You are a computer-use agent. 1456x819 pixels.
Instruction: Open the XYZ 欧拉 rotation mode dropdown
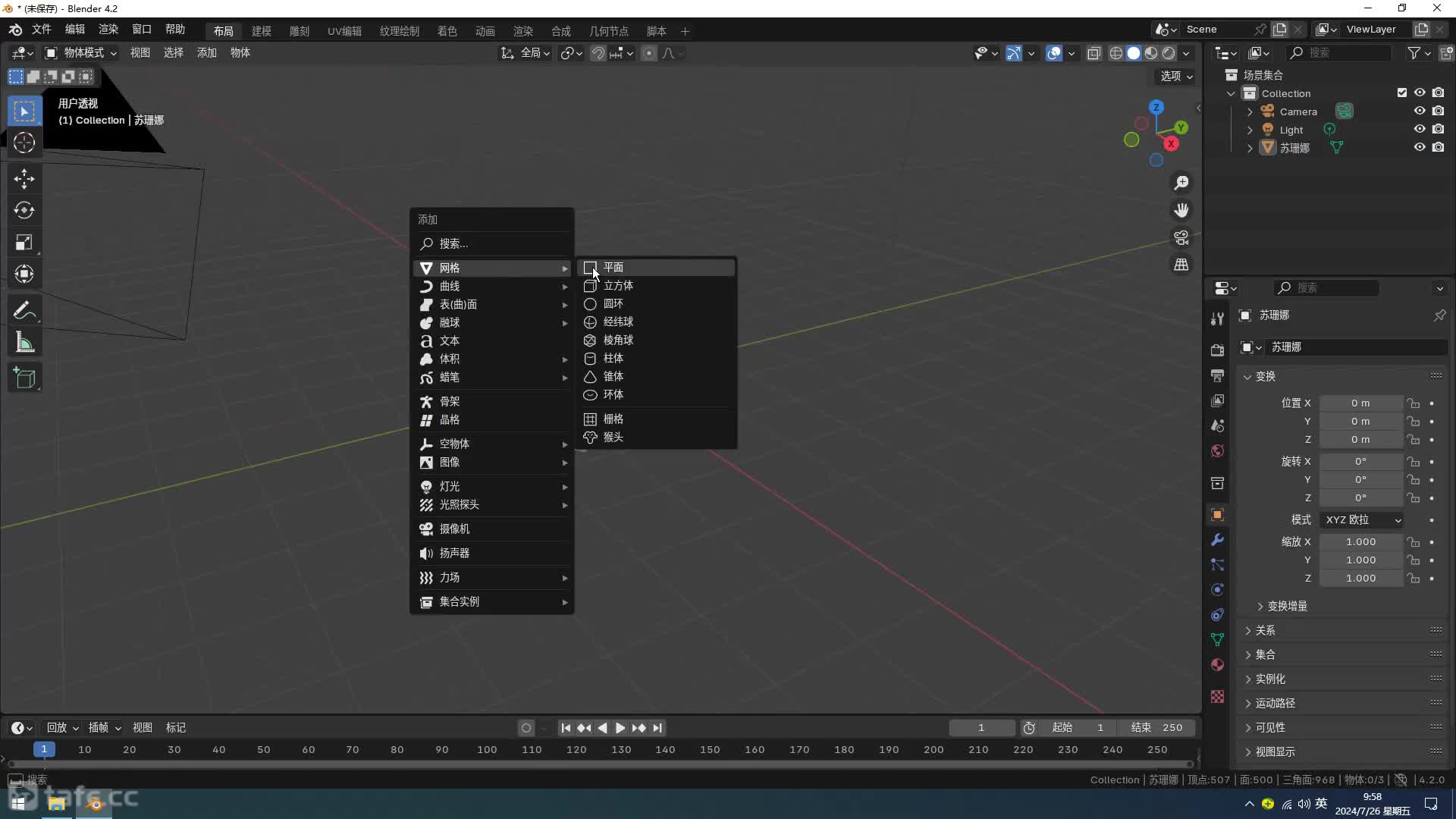click(1361, 520)
